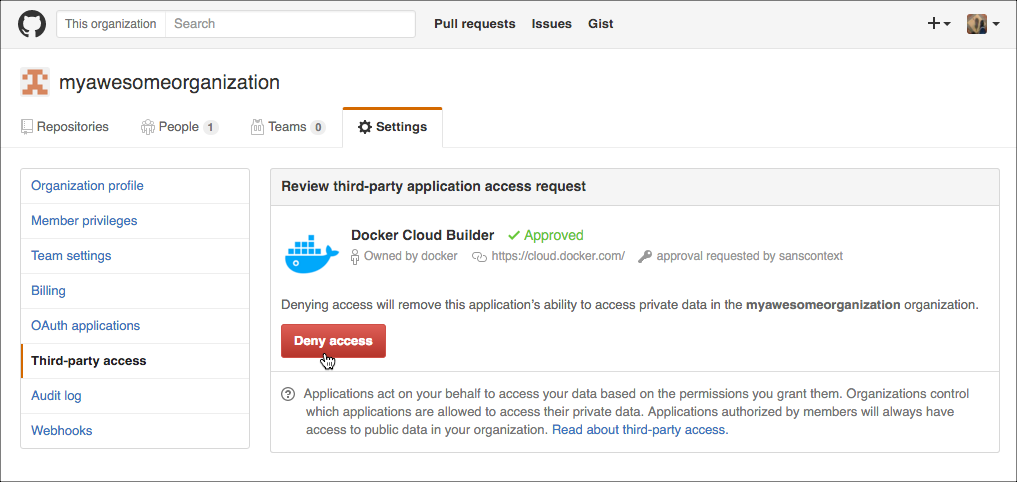Open the Audit log page
Screen dimensions: 1017x482
click(56, 396)
